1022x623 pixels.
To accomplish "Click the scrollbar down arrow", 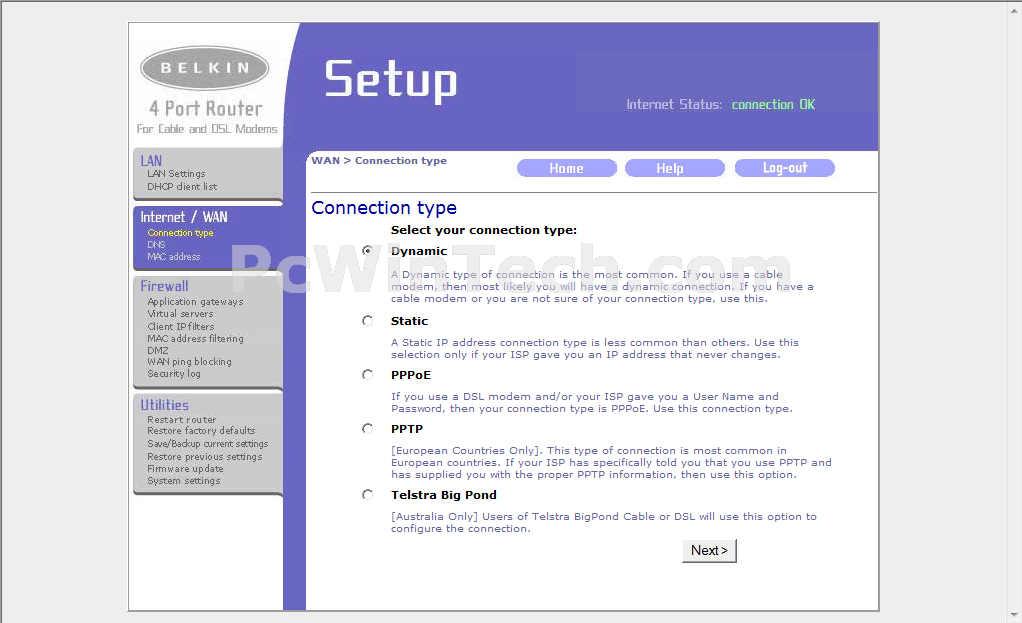I will click(1014, 615).
